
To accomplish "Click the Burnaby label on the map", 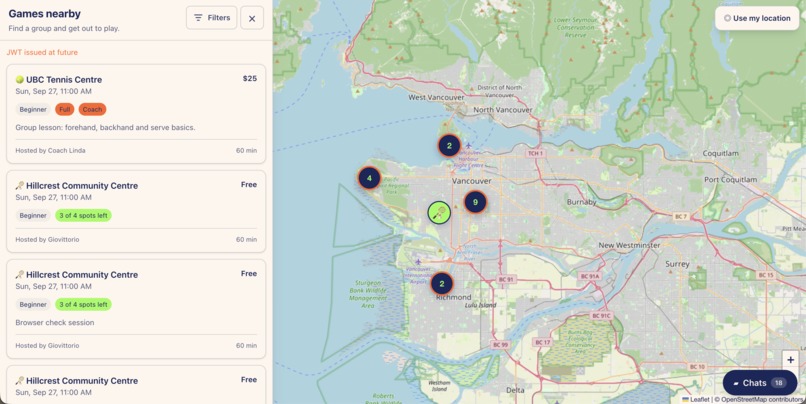I will click(581, 202).
